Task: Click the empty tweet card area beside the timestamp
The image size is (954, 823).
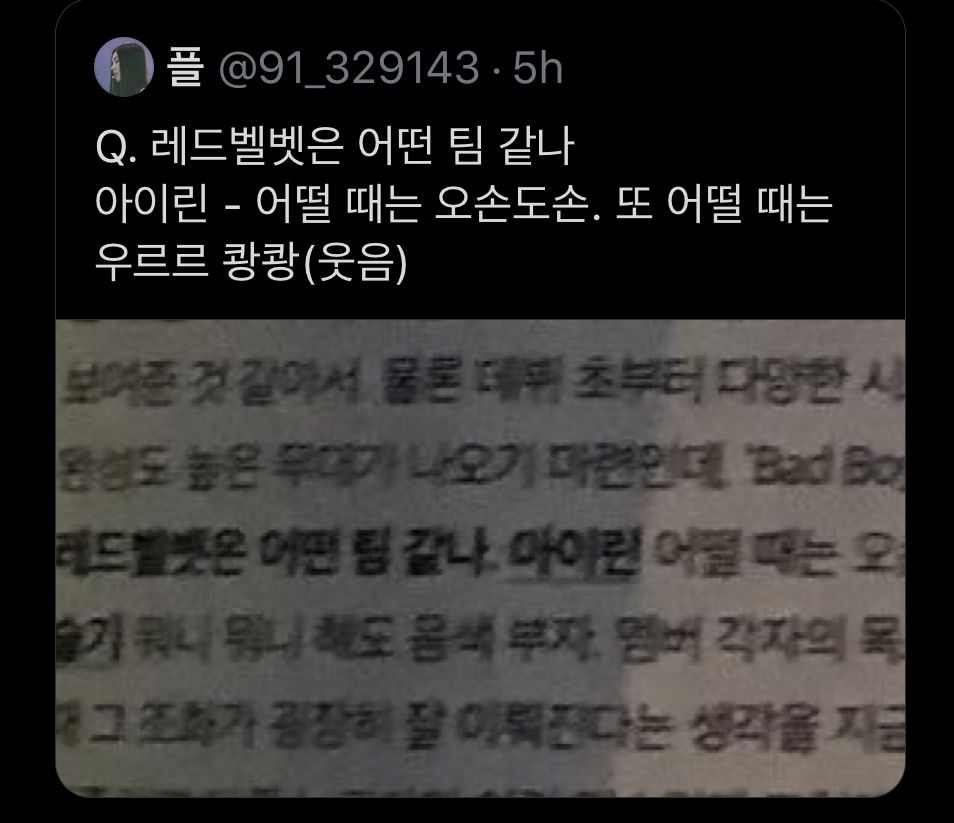Action: coord(730,67)
